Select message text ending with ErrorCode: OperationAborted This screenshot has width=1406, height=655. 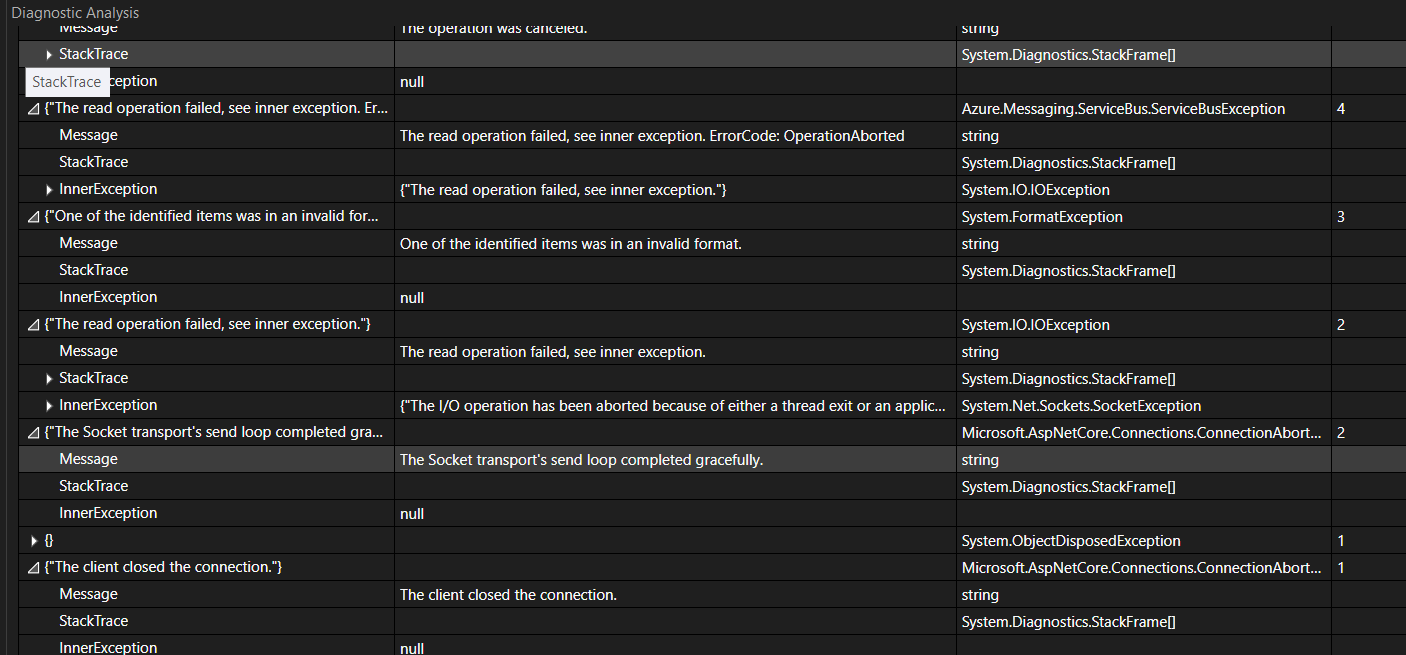click(652, 136)
